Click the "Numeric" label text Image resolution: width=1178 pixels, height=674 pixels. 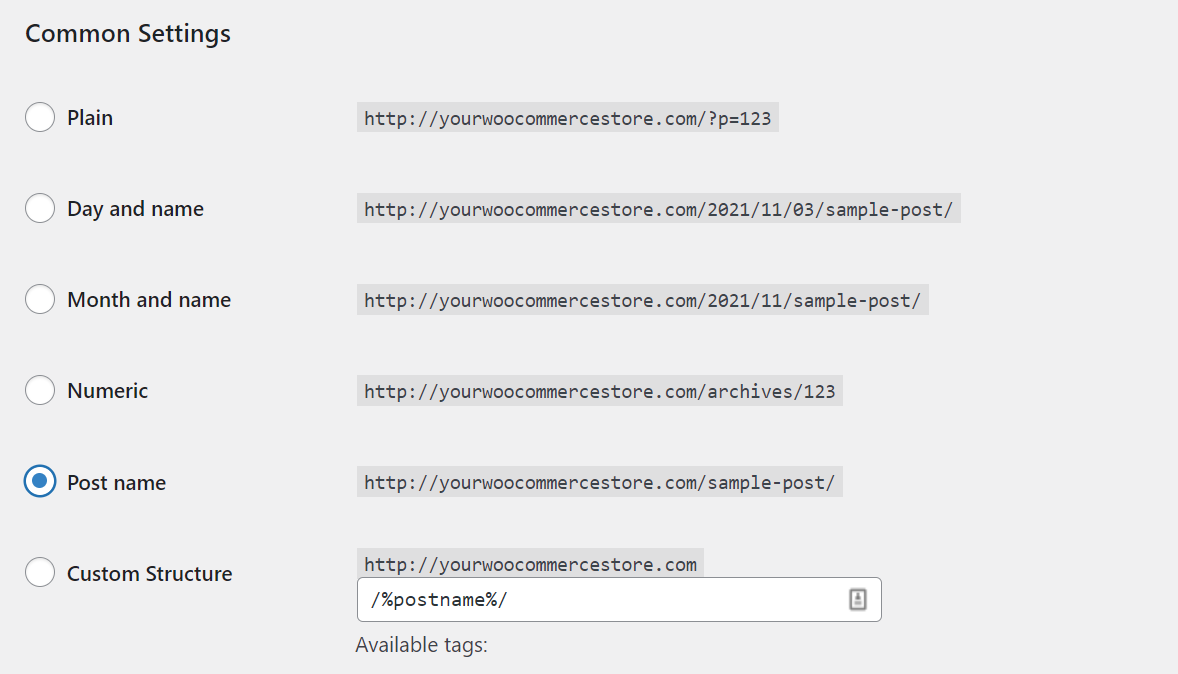pyautogui.click(x=107, y=391)
